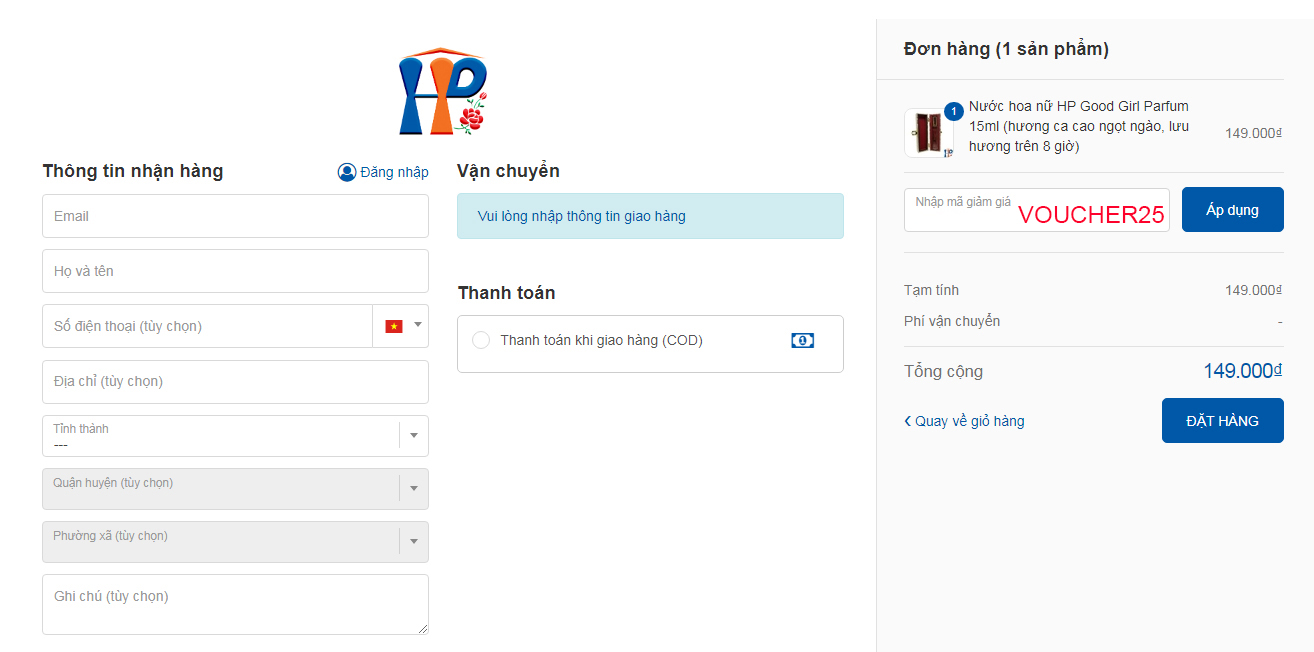The image size is (1314, 652).
Task: Select Thanh toán khi giao hàng radio
Action: tap(481, 340)
